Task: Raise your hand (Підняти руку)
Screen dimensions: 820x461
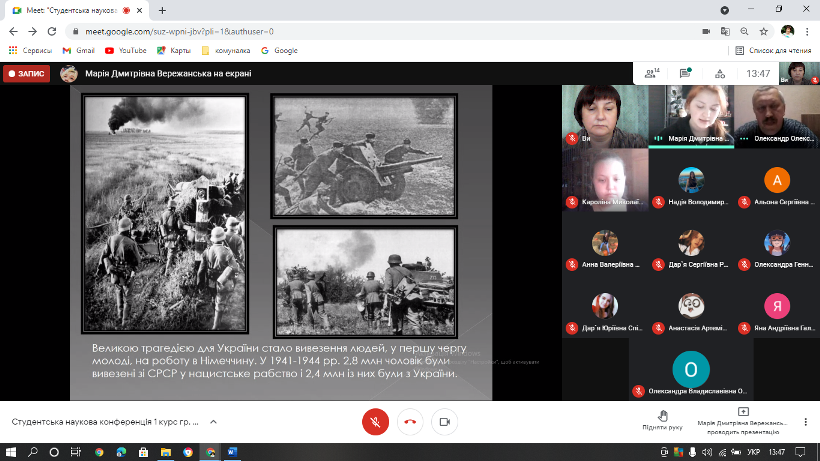Action: tap(662, 418)
